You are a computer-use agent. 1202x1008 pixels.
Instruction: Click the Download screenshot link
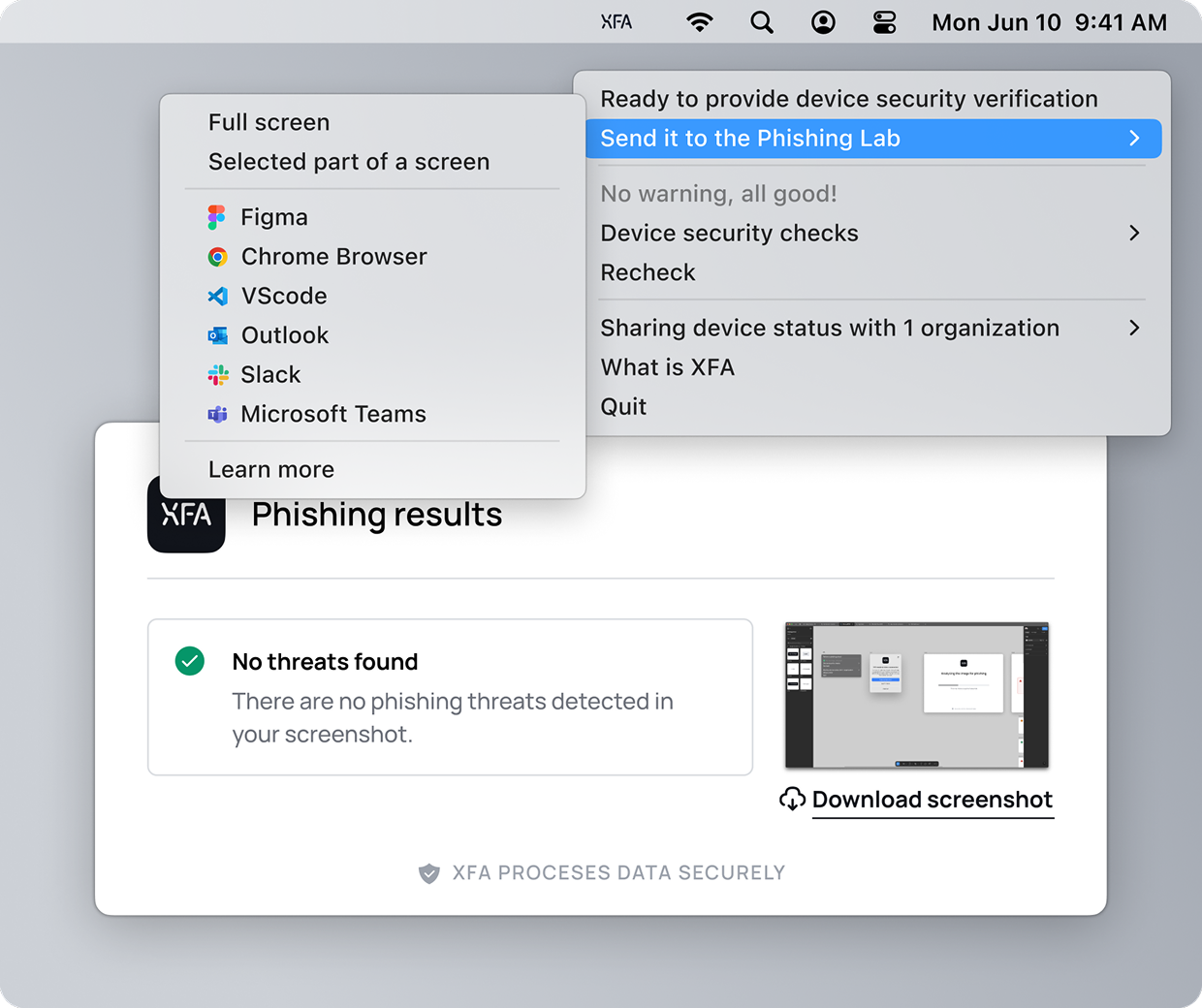click(933, 800)
